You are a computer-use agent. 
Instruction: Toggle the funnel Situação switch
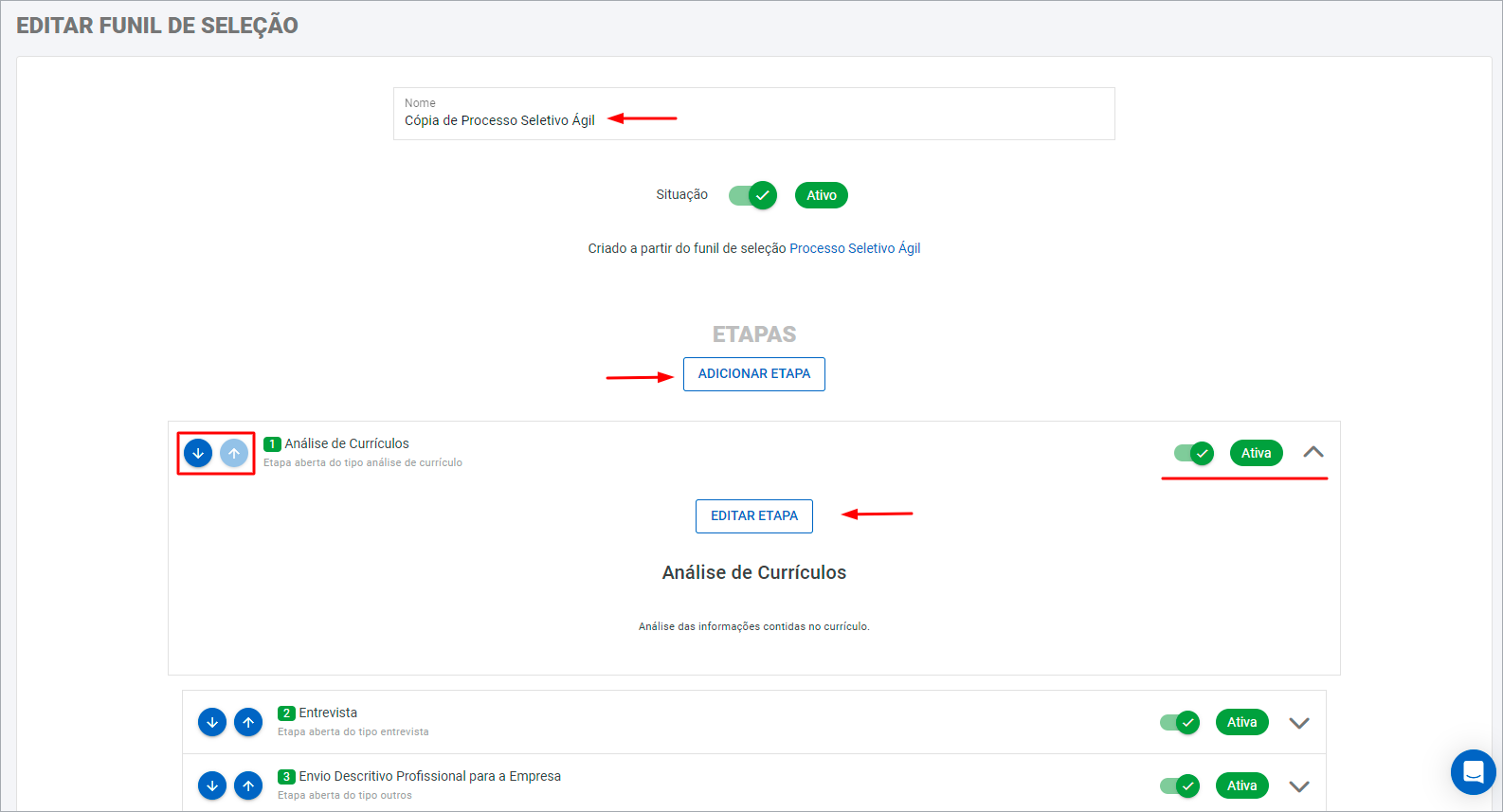coord(752,195)
